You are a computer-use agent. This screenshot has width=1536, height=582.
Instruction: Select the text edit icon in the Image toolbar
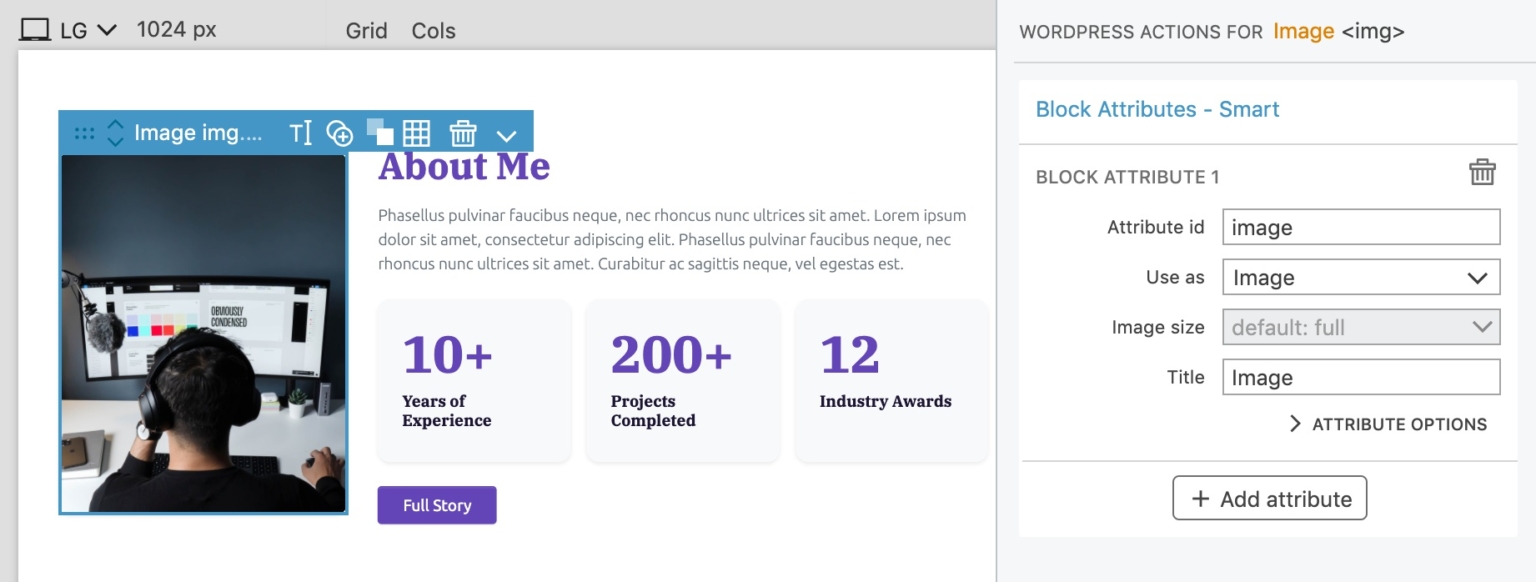coord(302,132)
